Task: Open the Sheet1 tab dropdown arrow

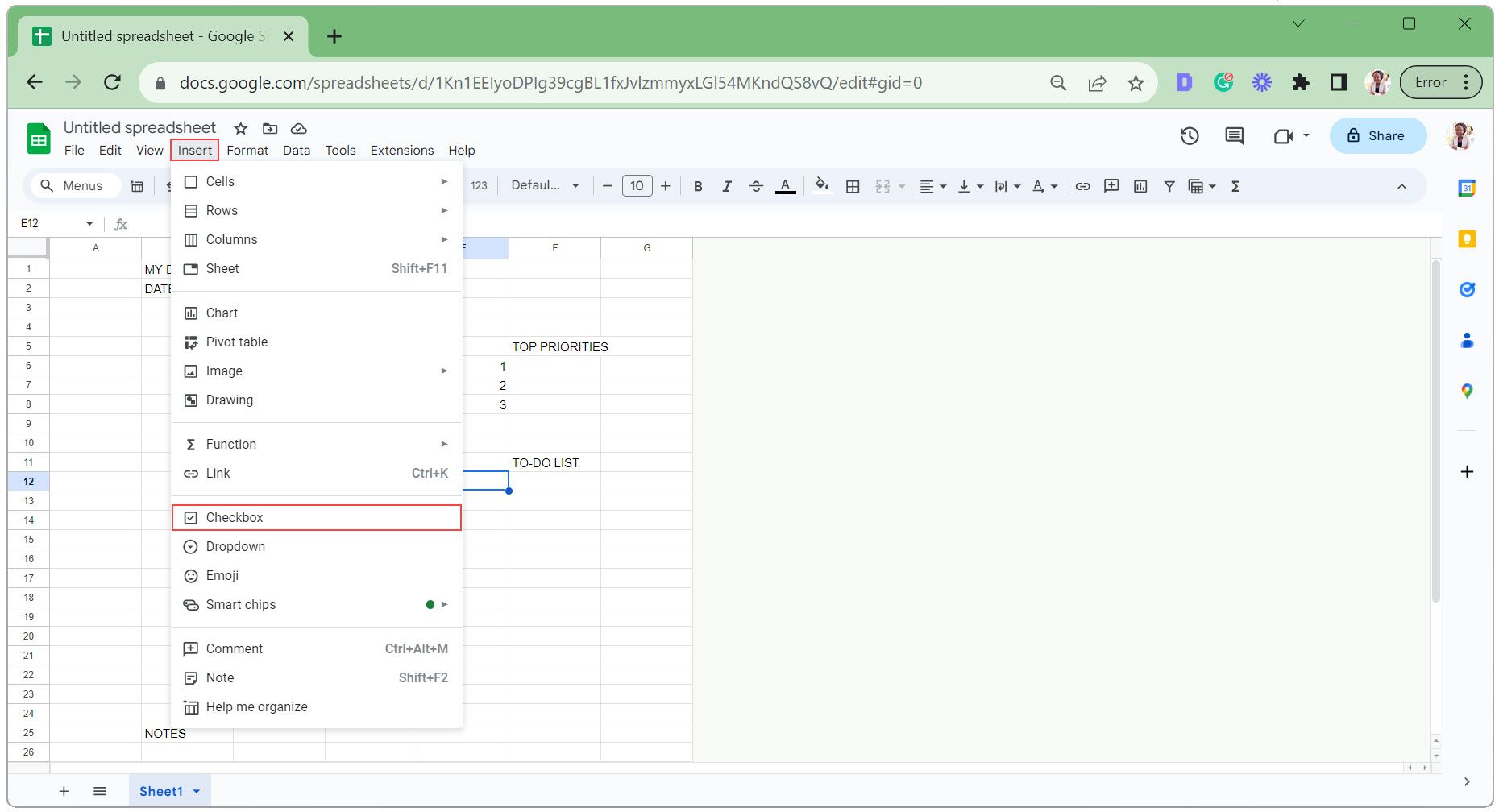Action: click(197, 792)
